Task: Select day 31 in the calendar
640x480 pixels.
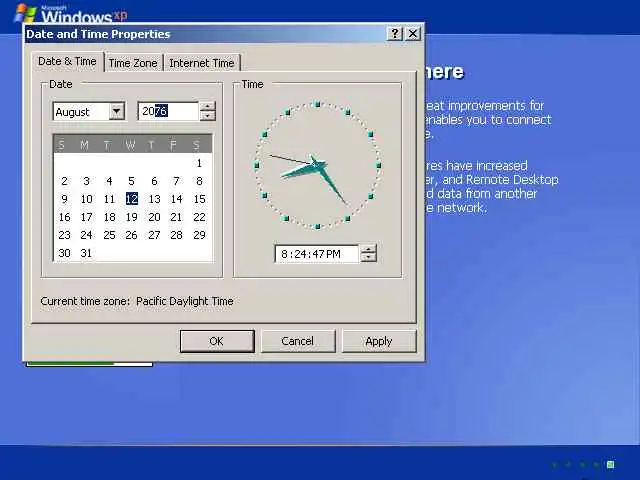Action: point(87,253)
